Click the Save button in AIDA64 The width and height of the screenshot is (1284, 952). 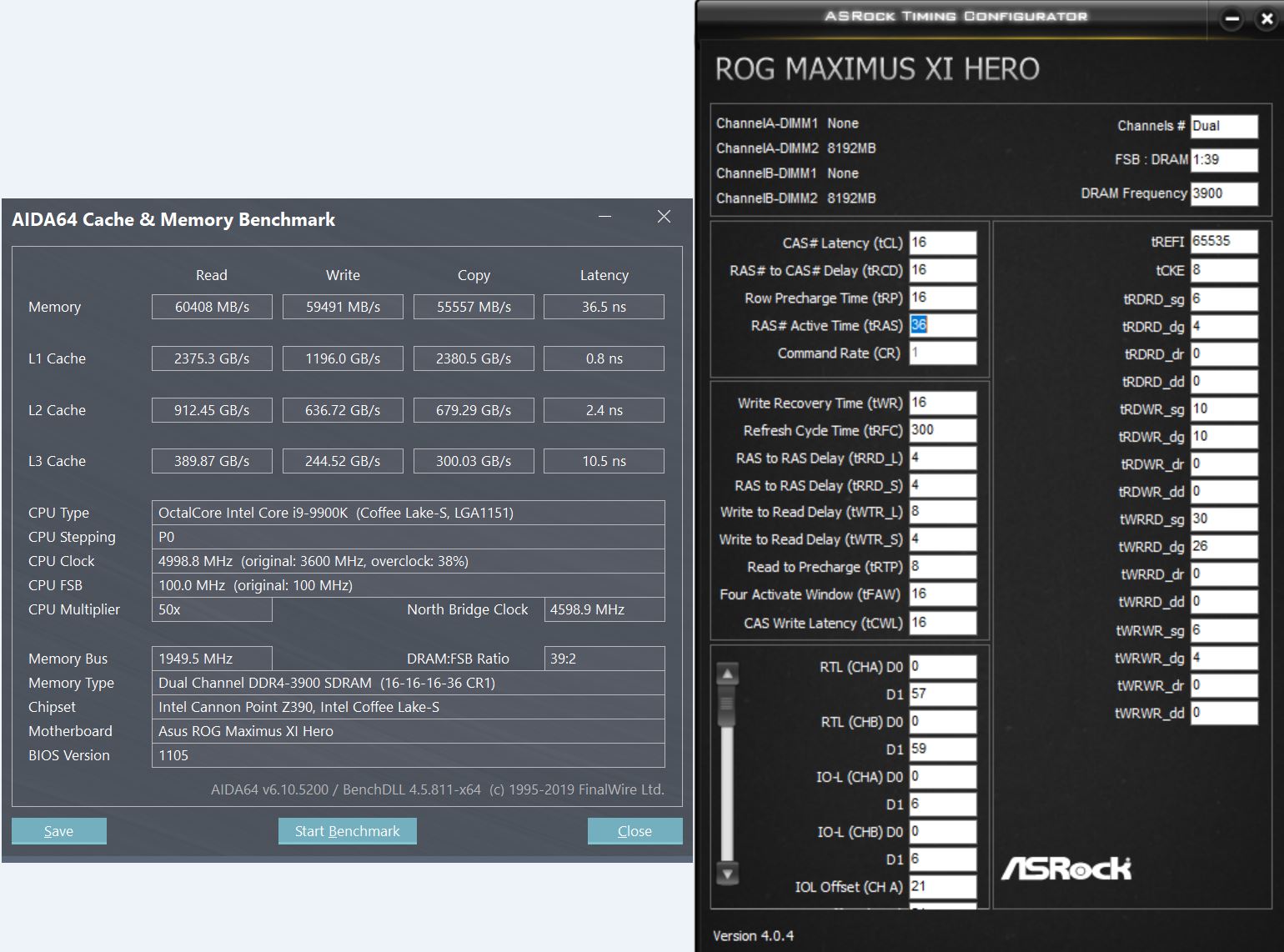coord(58,831)
